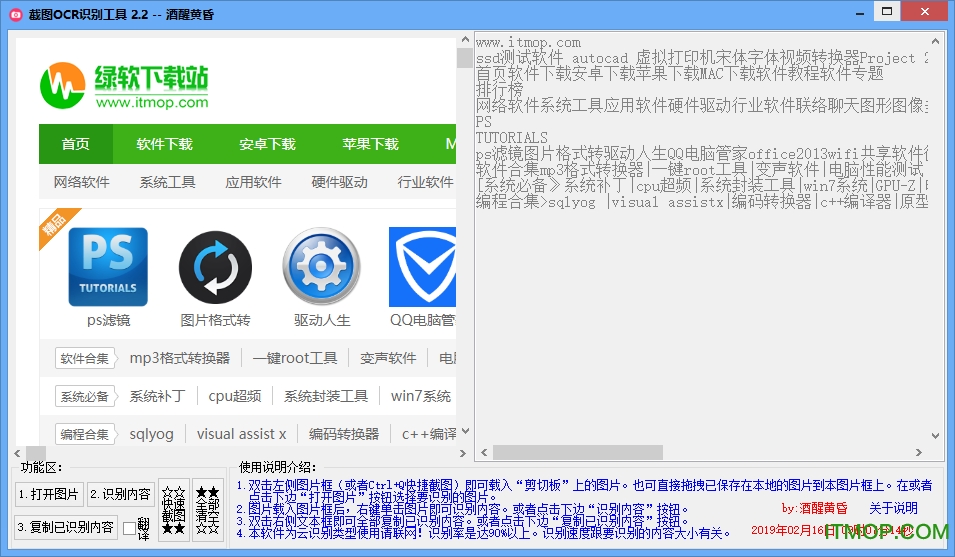Click the 2.识别内容 button
Image resolution: width=955 pixels, height=557 pixels.
click(121, 494)
